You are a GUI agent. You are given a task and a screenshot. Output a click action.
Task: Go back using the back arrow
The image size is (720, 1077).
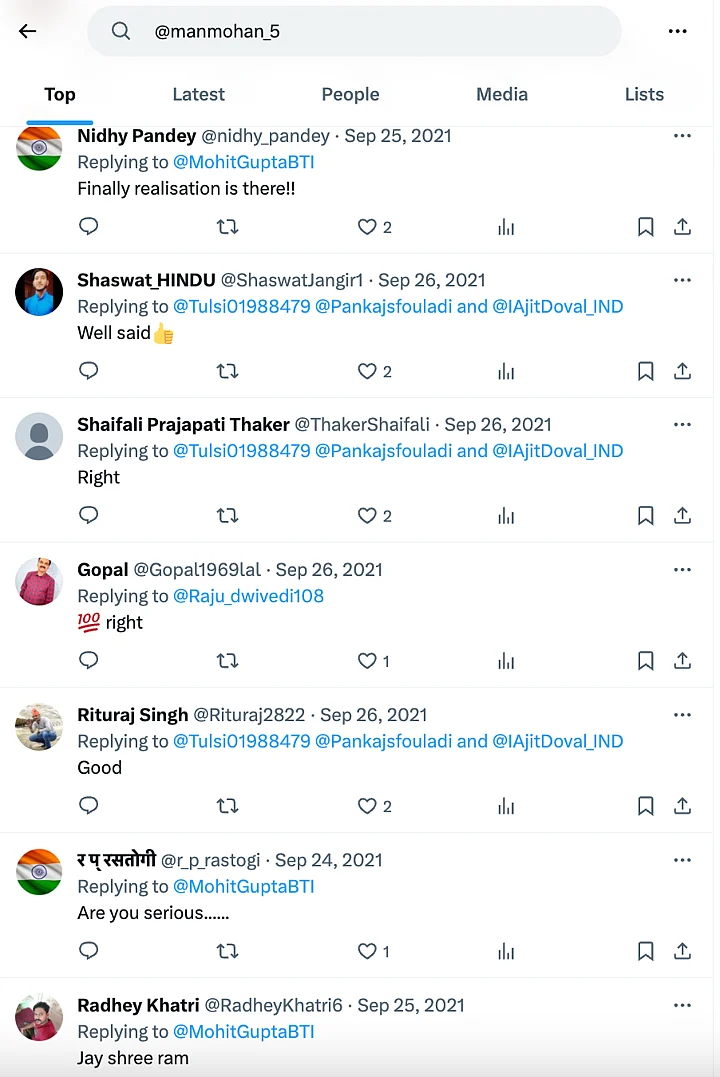click(x=27, y=31)
